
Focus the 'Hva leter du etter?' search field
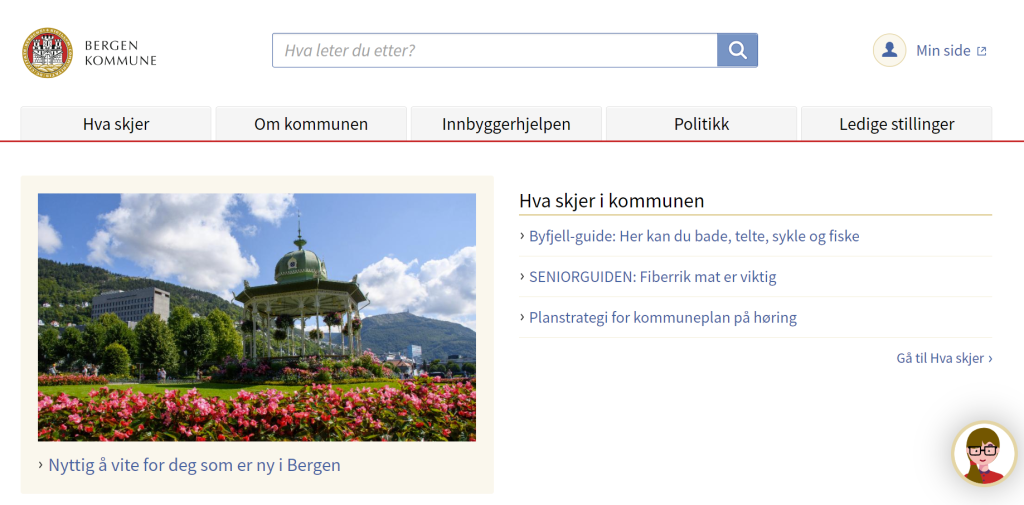(495, 50)
